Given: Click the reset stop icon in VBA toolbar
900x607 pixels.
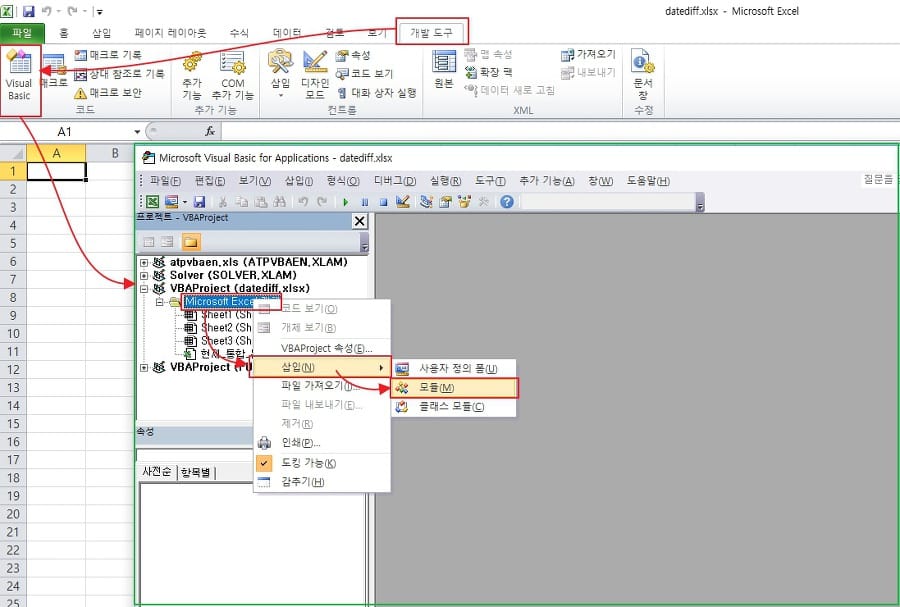Looking at the screenshot, I should click(x=383, y=202).
